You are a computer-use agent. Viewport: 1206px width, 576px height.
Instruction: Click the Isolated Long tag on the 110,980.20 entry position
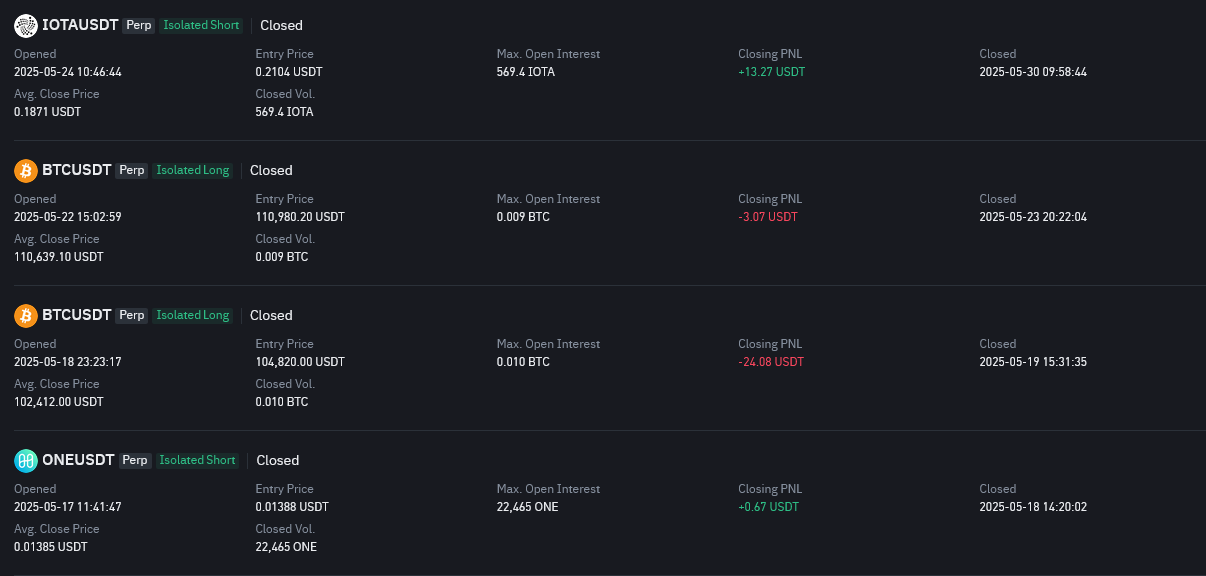coord(193,170)
